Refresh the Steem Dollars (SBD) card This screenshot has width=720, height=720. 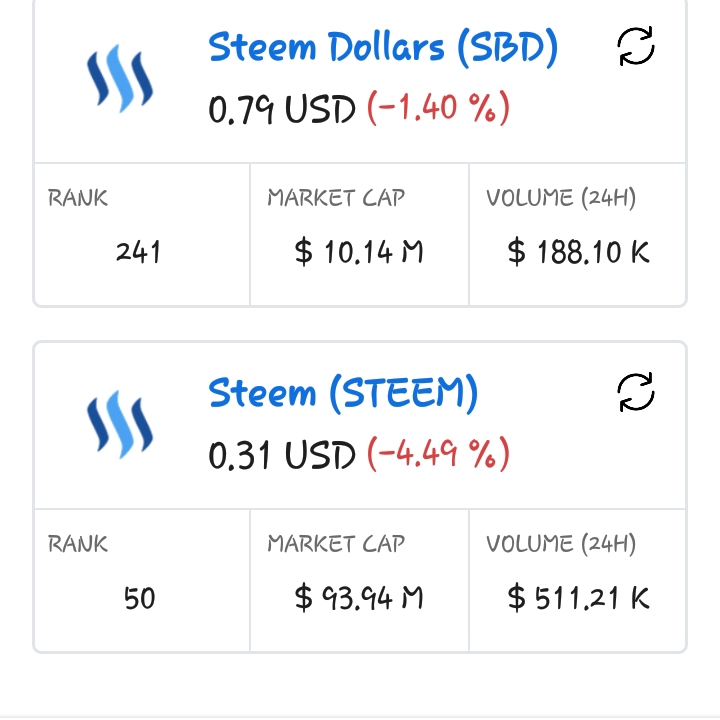pos(636,46)
